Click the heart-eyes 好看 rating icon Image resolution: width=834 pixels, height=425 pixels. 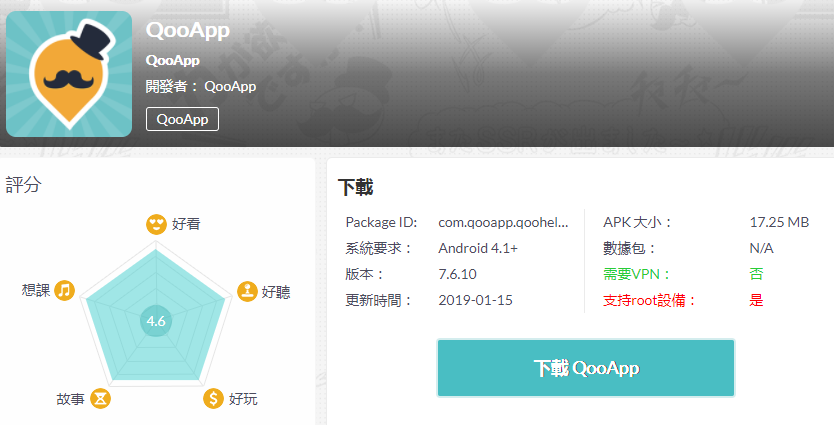coord(156,224)
